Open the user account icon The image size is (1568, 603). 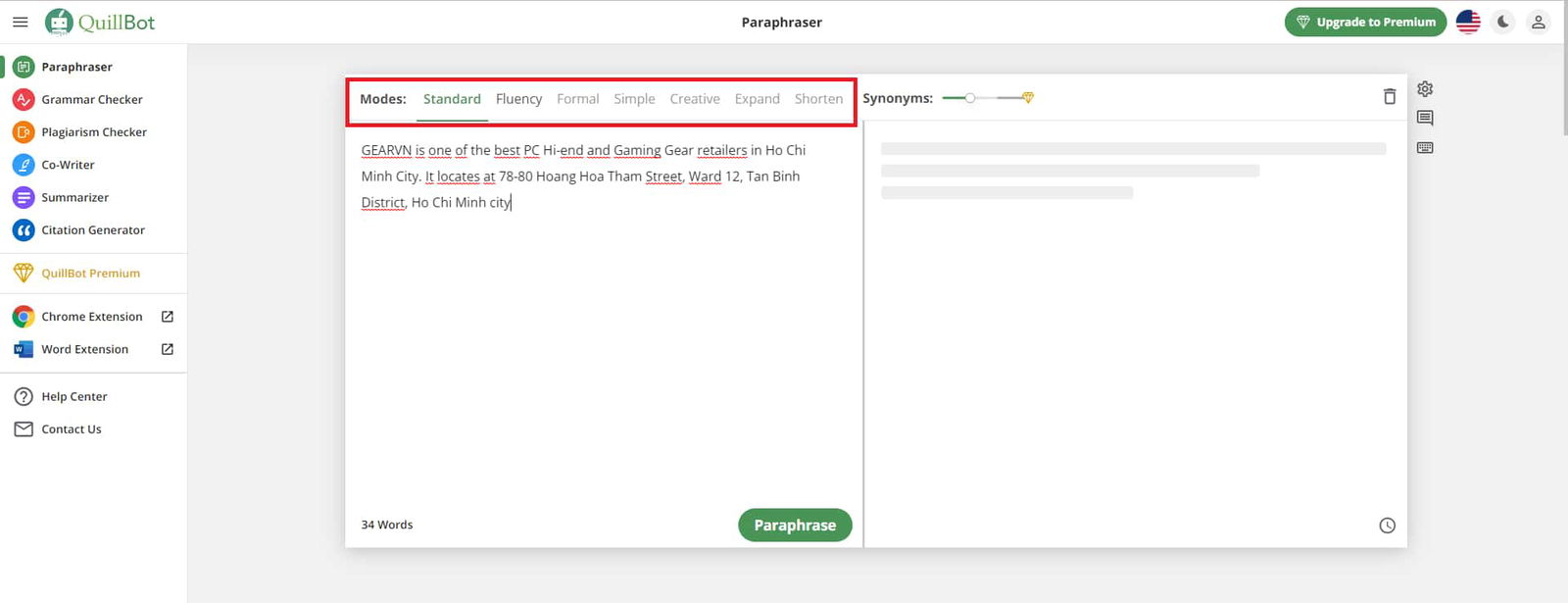pos(1539,22)
